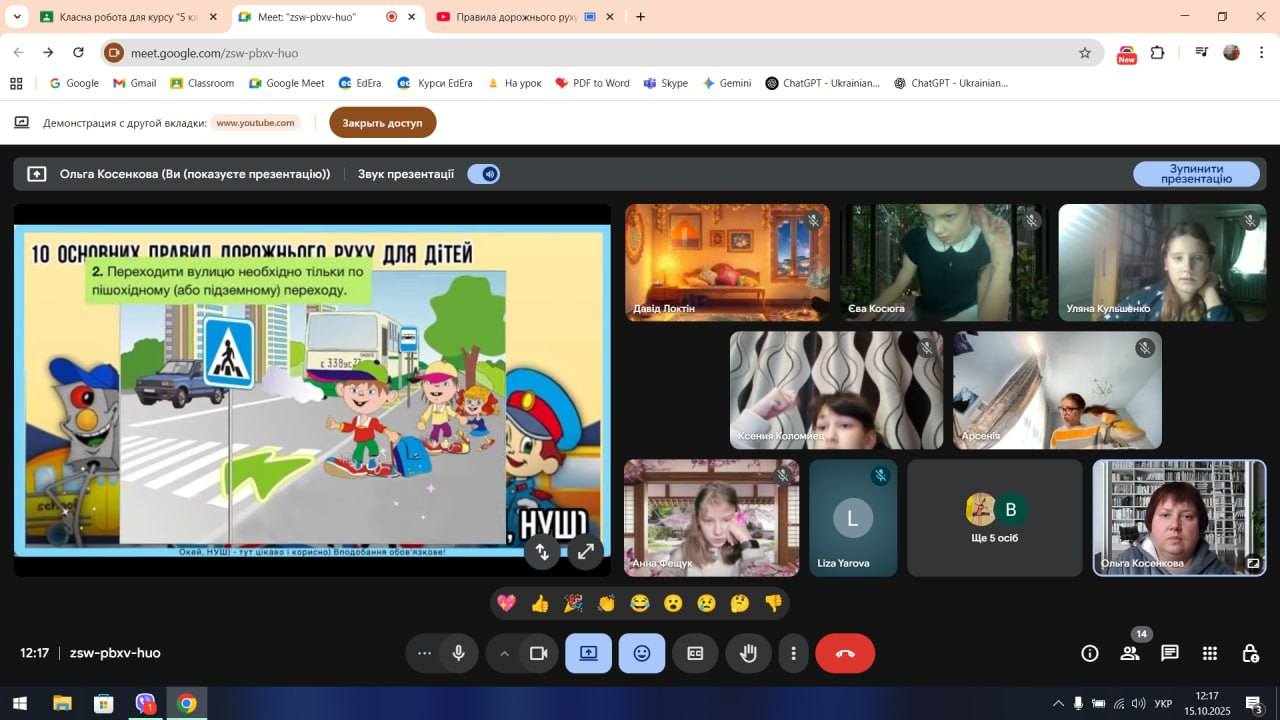Turn off the camera
This screenshot has width=1280, height=720.
[x=539, y=654]
